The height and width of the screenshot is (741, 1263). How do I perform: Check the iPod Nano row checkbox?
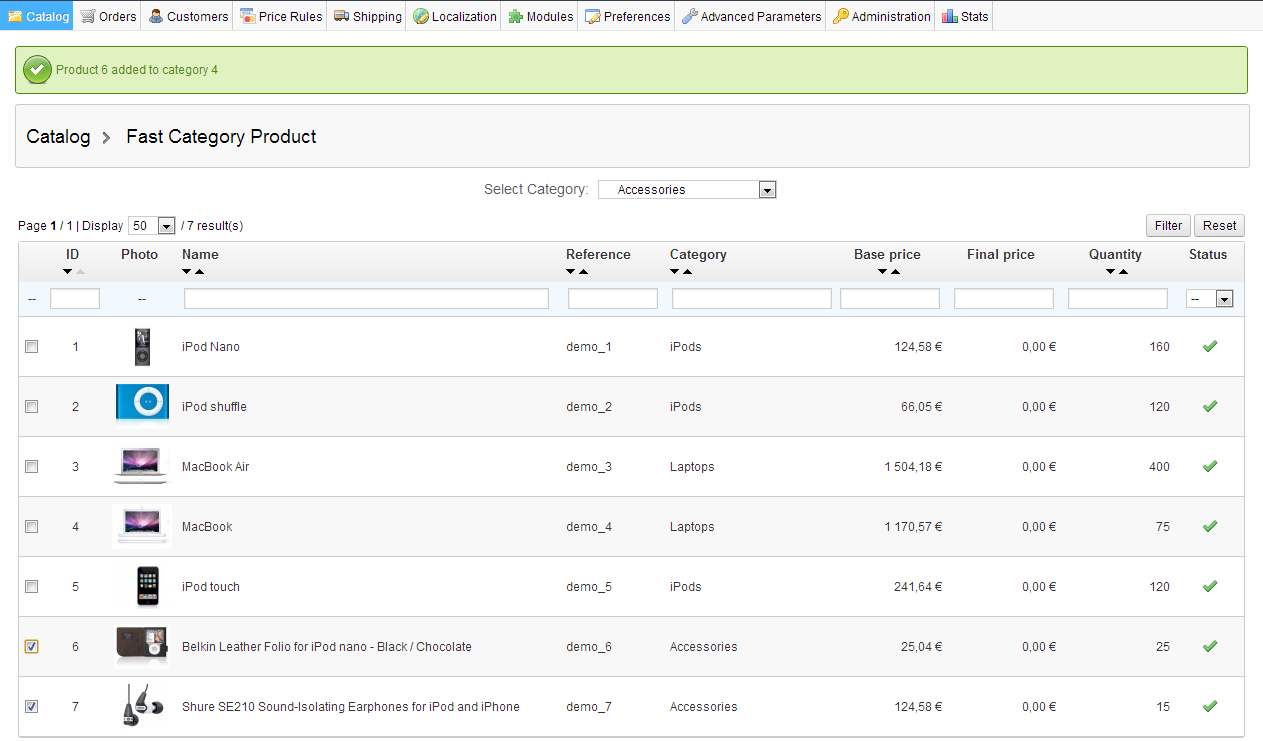pyautogui.click(x=31, y=347)
